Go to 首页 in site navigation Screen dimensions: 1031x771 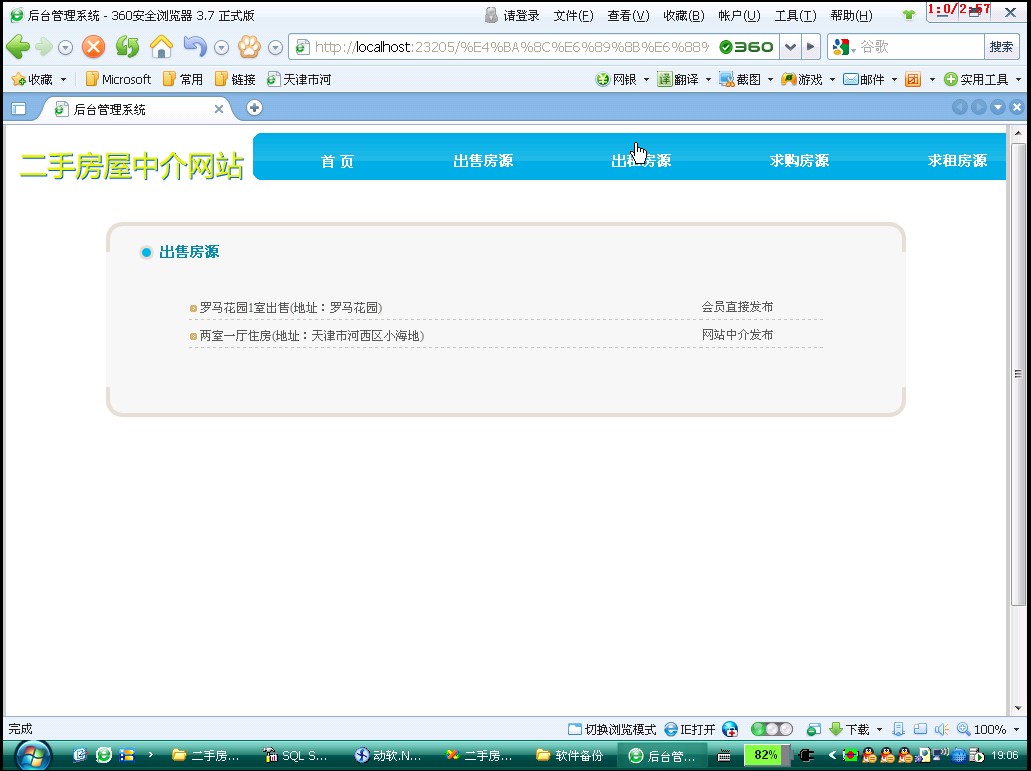pos(337,161)
